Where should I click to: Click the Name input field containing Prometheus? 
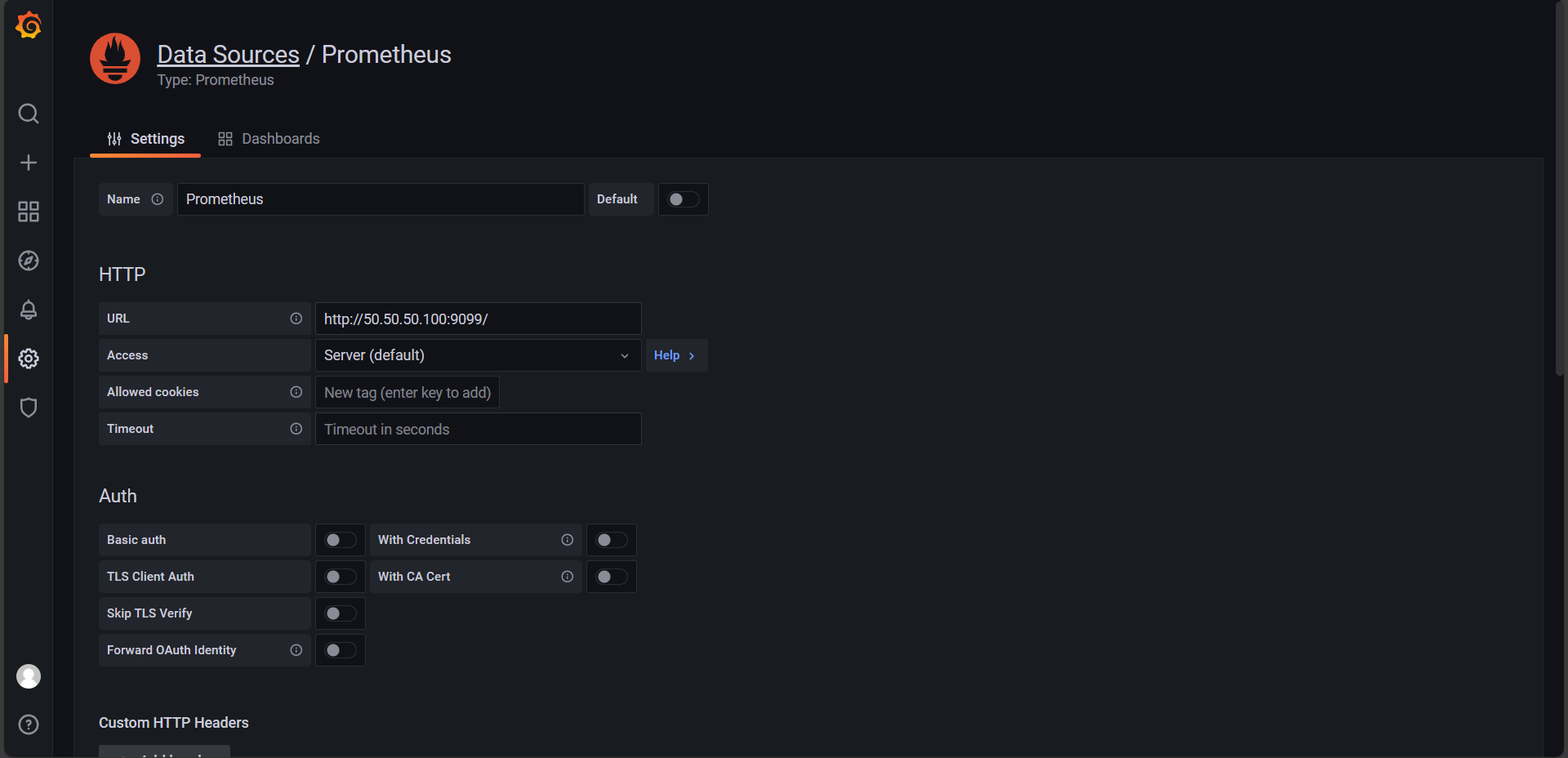pyautogui.click(x=381, y=199)
